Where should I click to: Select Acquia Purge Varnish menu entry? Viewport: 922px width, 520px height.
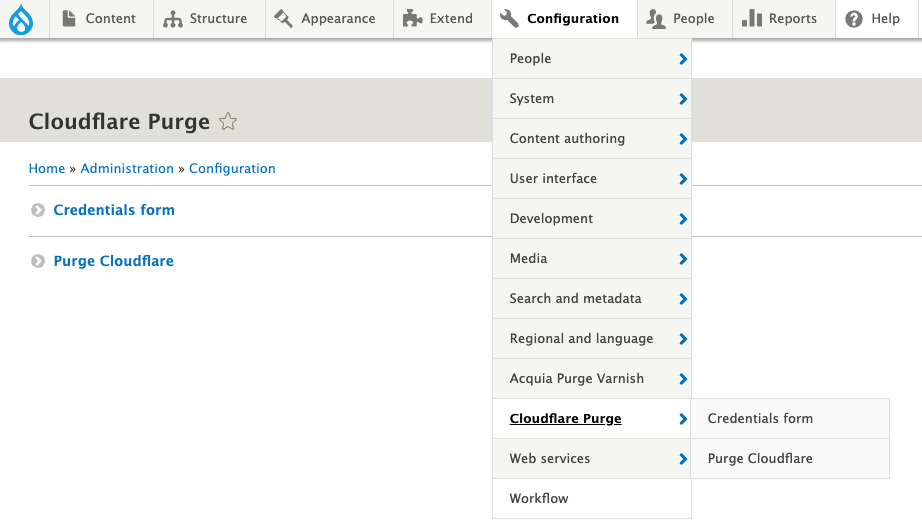(592, 379)
